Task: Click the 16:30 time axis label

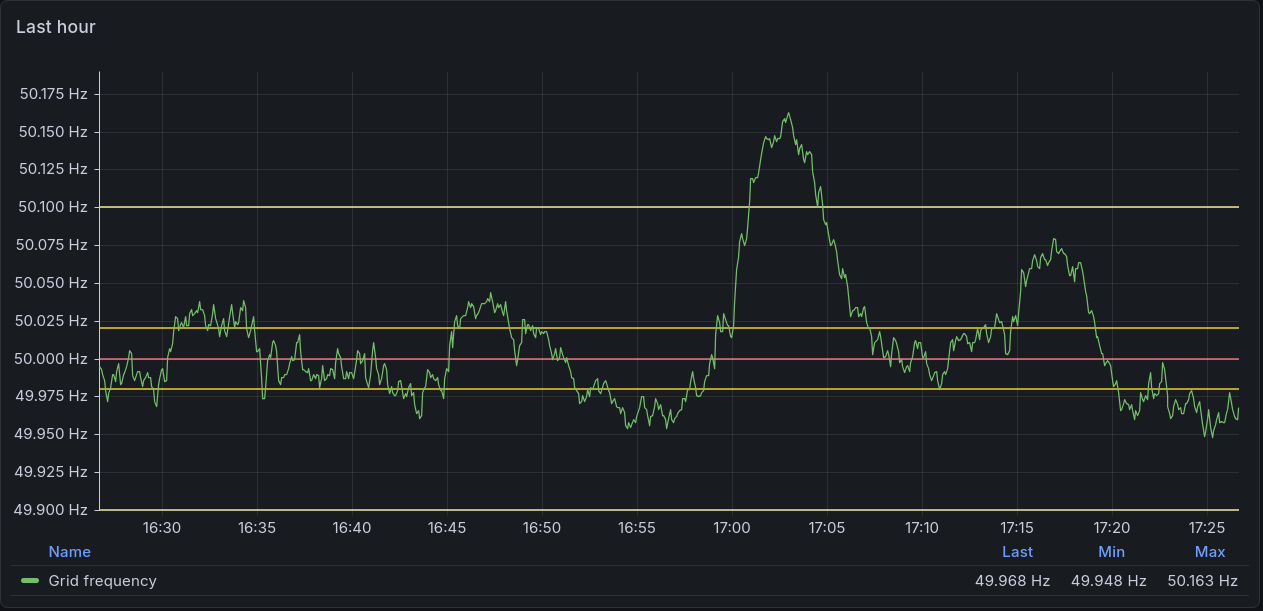Action: (161, 527)
